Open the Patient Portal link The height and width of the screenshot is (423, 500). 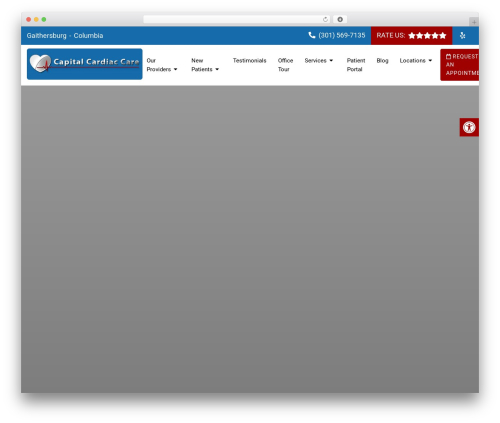point(356,65)
